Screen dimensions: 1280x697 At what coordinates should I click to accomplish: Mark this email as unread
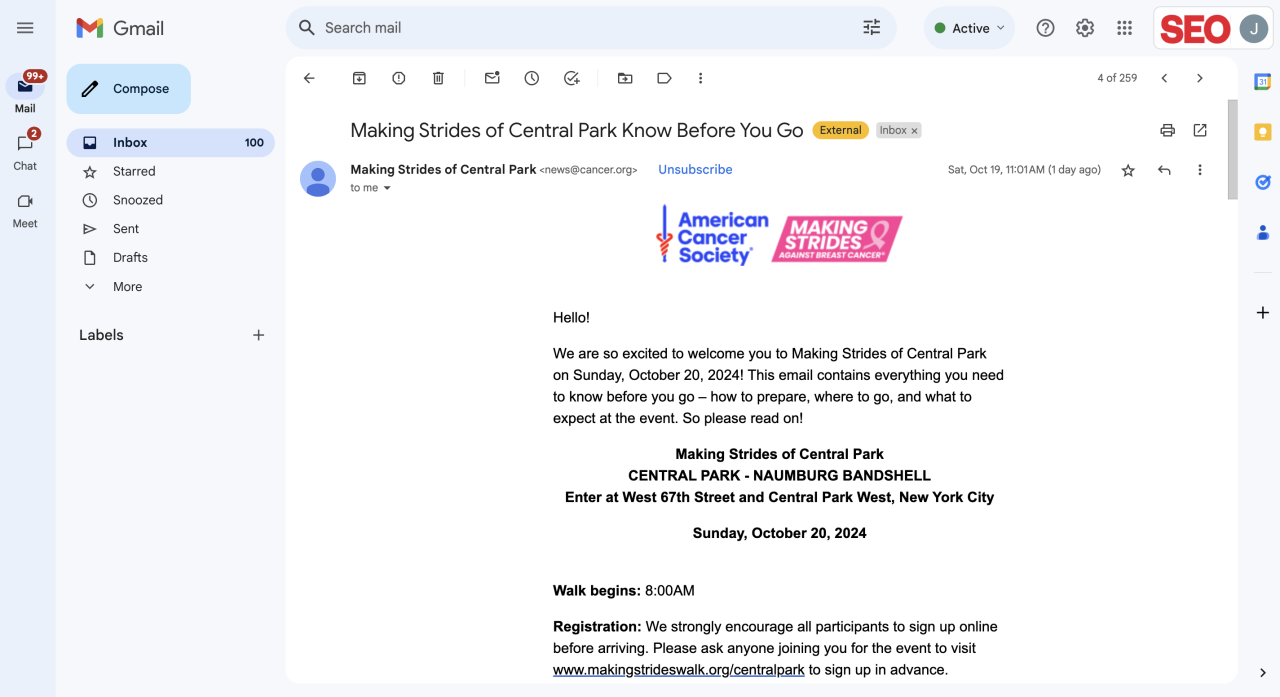(x=492, y=78)
